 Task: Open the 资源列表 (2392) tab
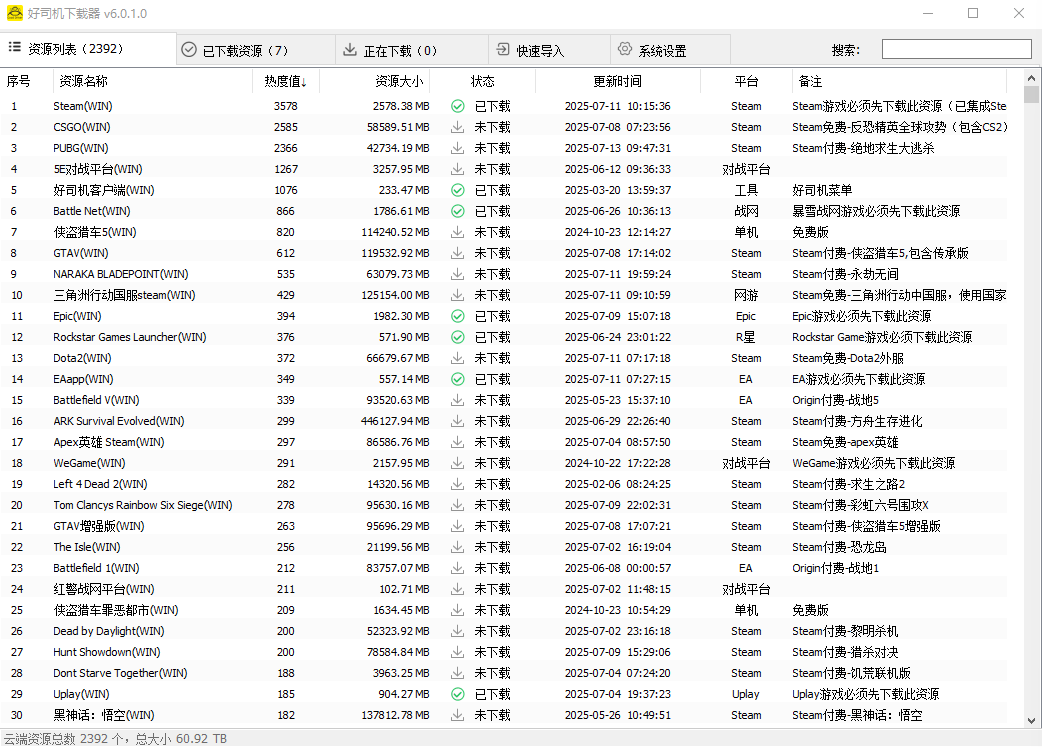(x=88, y=49)
